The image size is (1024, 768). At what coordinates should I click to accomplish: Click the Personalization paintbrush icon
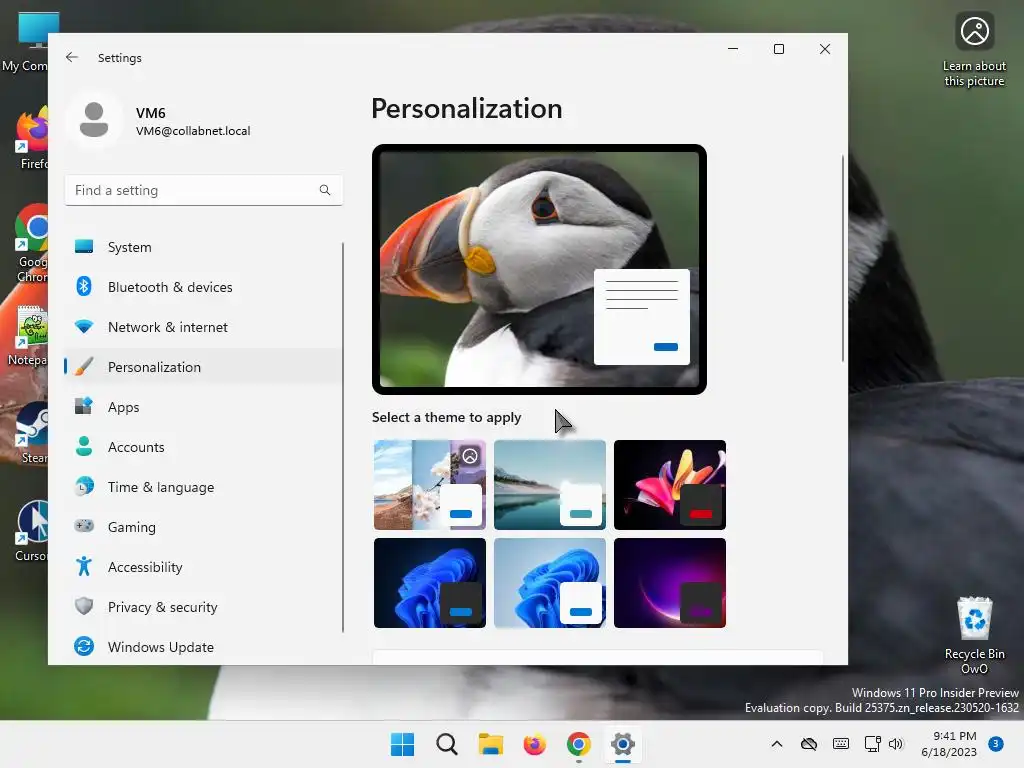pyautogui.click(x=84, y=366)
